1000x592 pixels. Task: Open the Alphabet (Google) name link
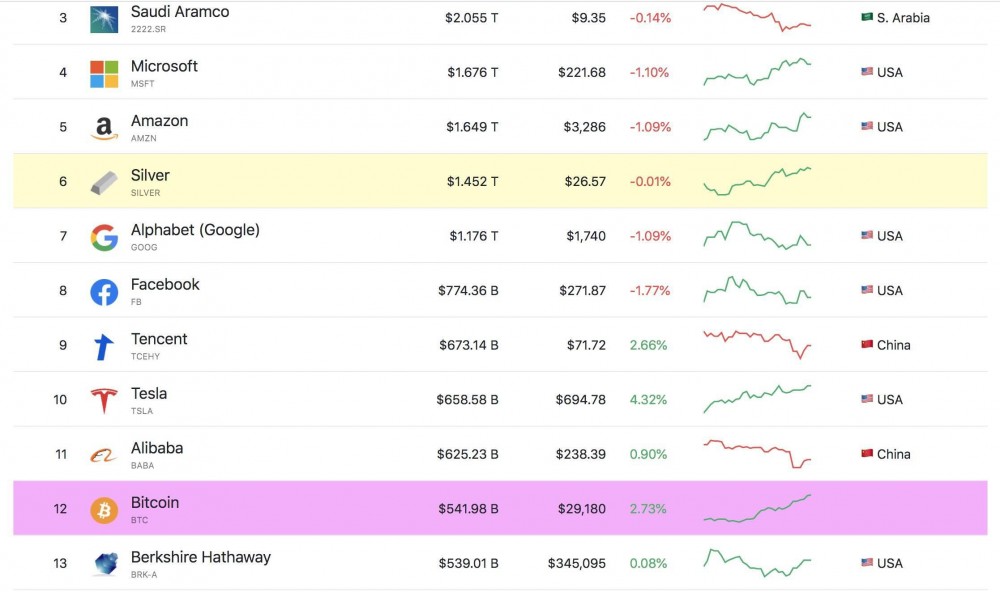(195, 230)
